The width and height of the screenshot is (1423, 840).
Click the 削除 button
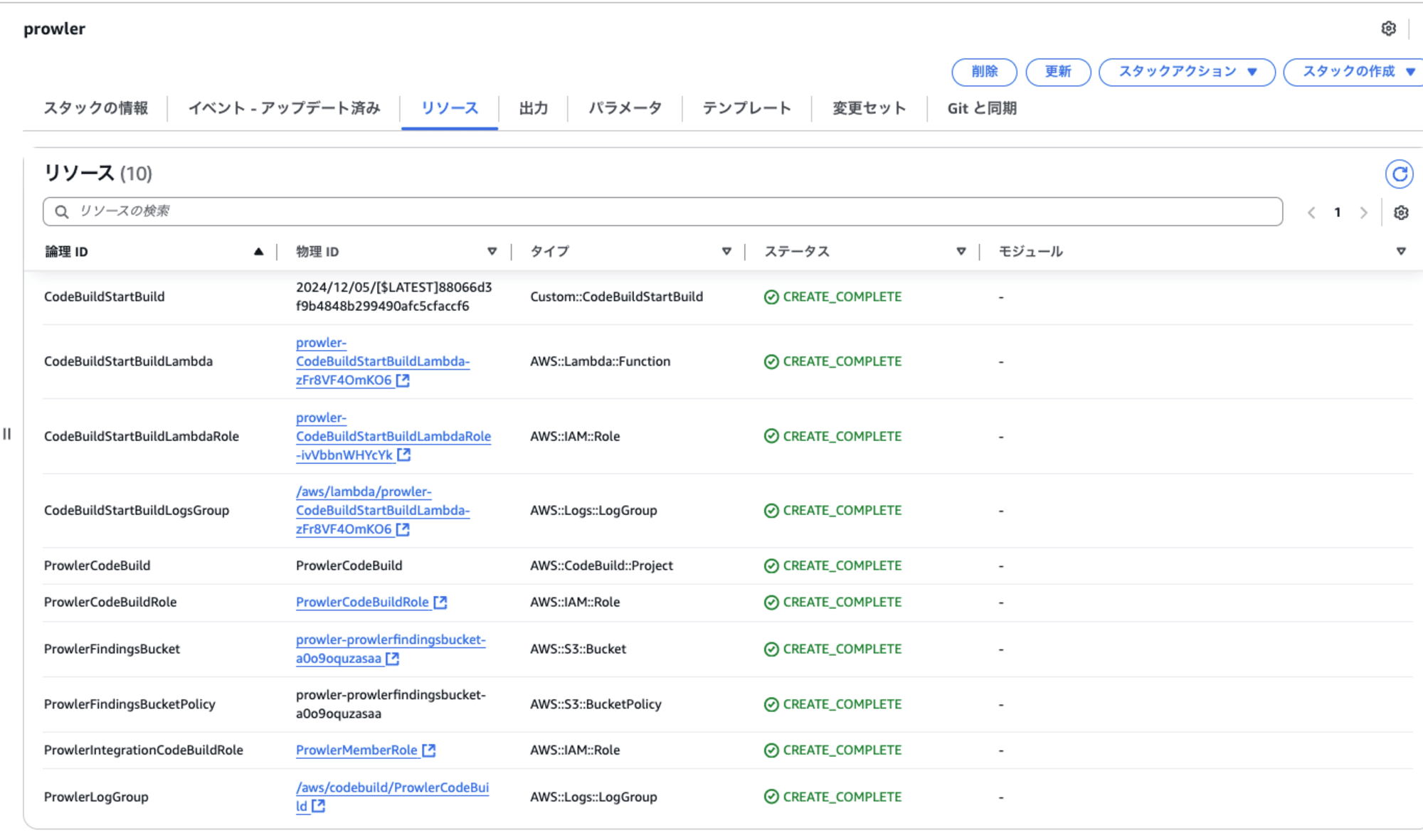point(985,72)
